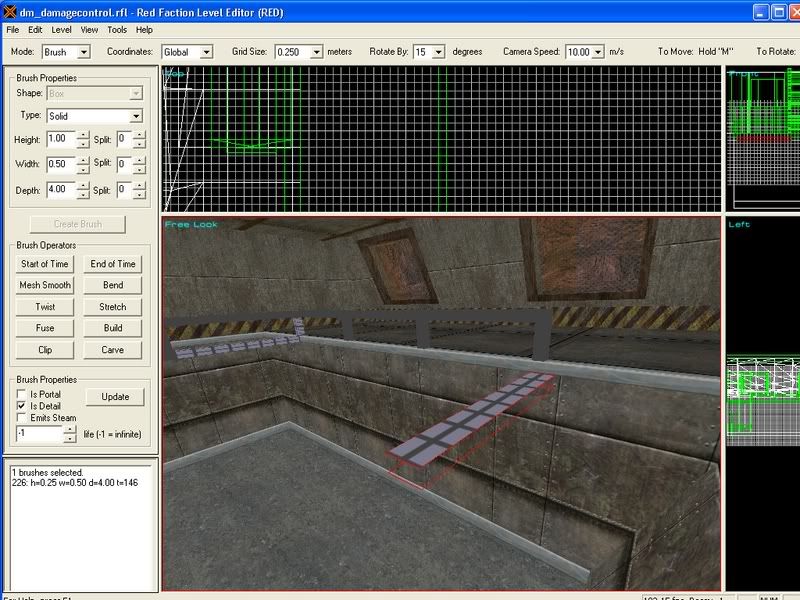Click the Height Split field
Screen dimensions: 800x600
pyautogui.click(x=124, y=139)
